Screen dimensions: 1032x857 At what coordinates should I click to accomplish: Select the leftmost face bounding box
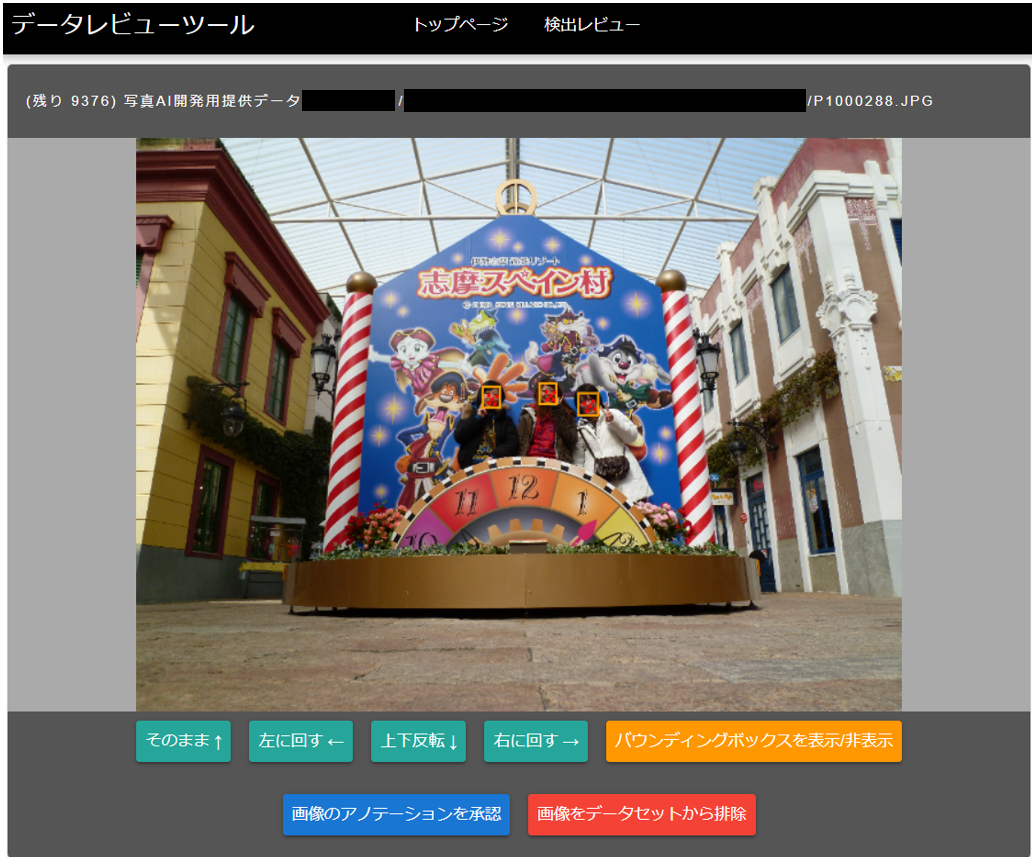click(x=491, y=397)
